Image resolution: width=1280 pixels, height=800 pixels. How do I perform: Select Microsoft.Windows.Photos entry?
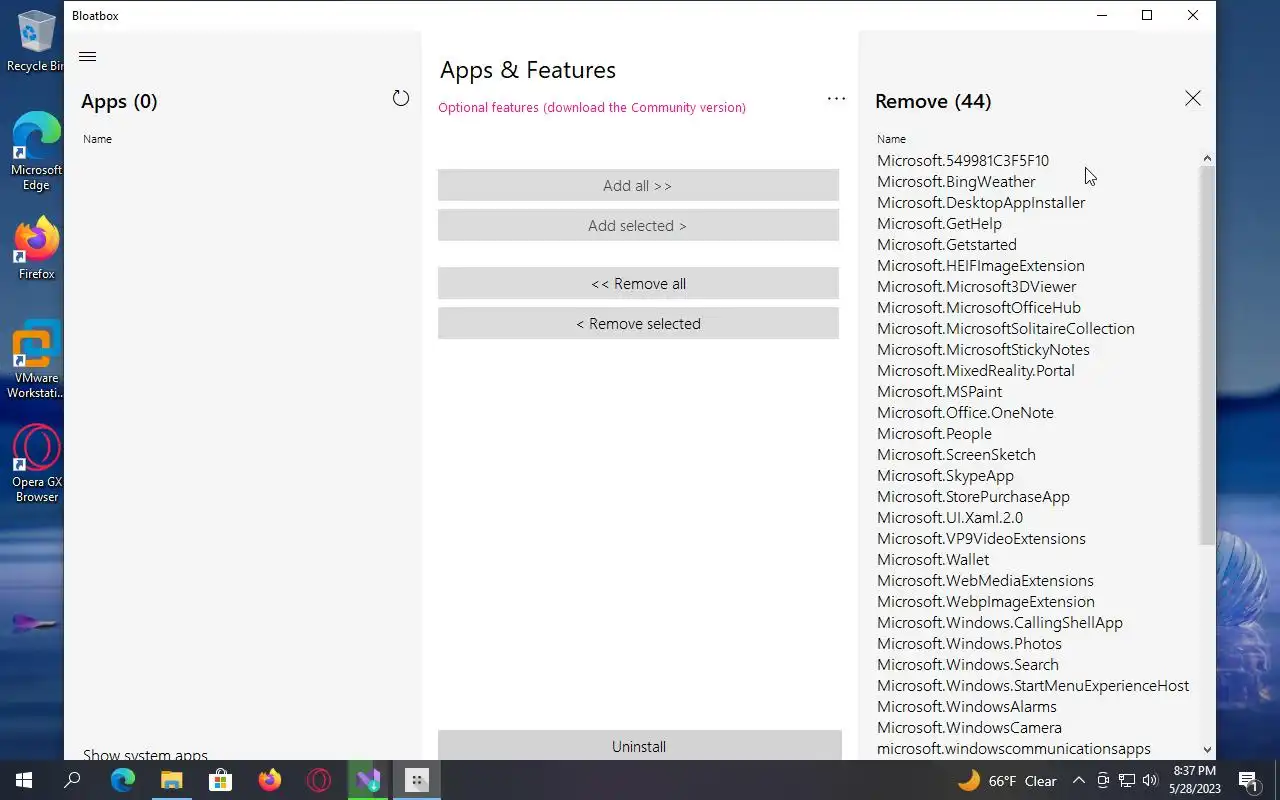(x=969, y=643)
